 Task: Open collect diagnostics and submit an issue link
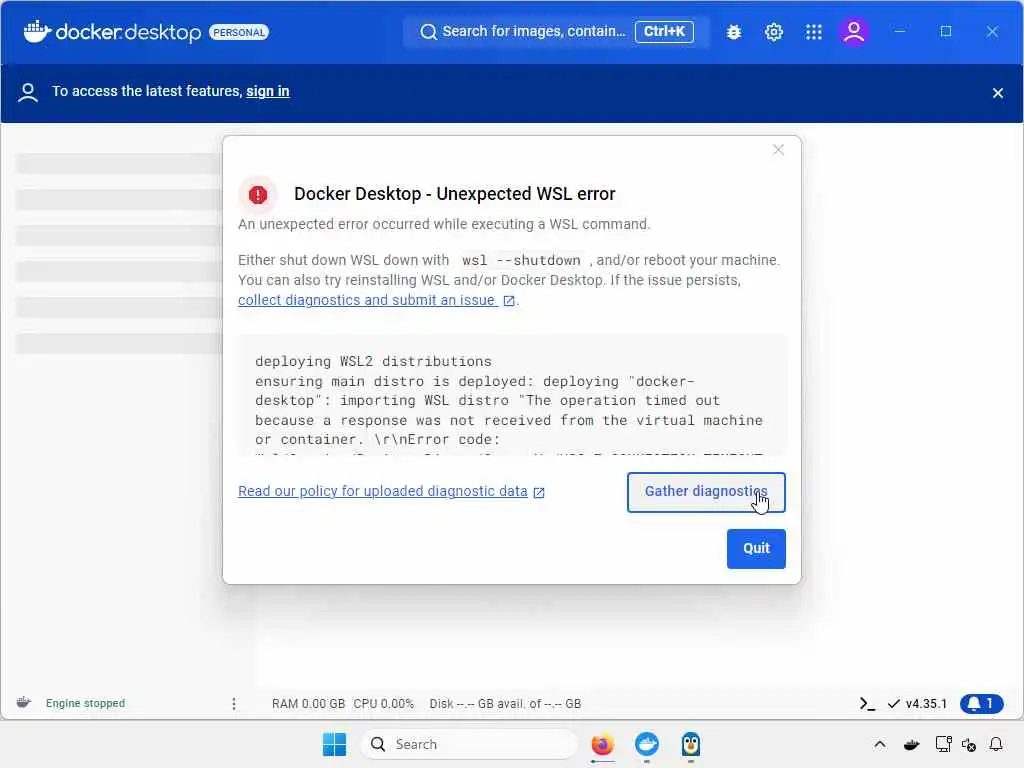pyautogui.click(x=368, y=300)
